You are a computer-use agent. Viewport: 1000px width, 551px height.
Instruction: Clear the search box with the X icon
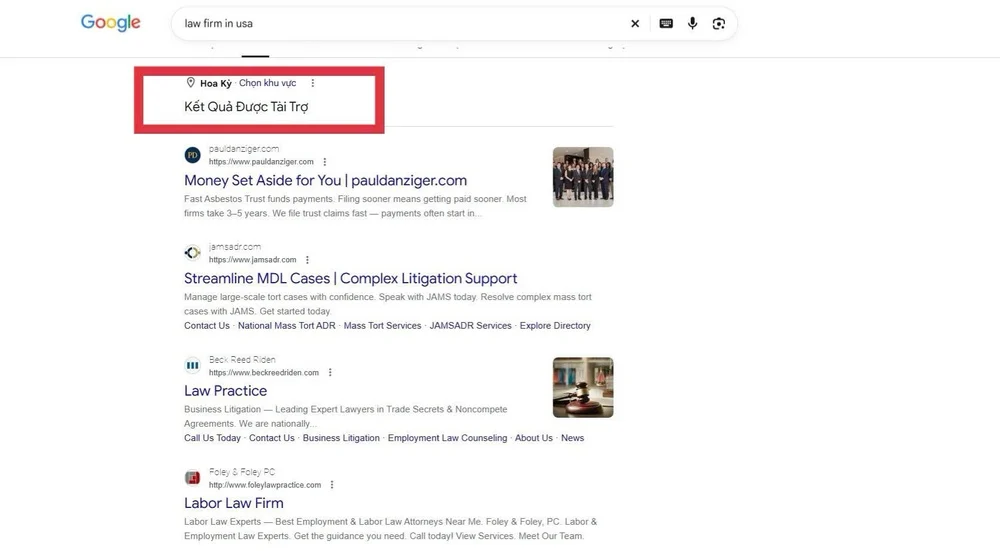635,24
